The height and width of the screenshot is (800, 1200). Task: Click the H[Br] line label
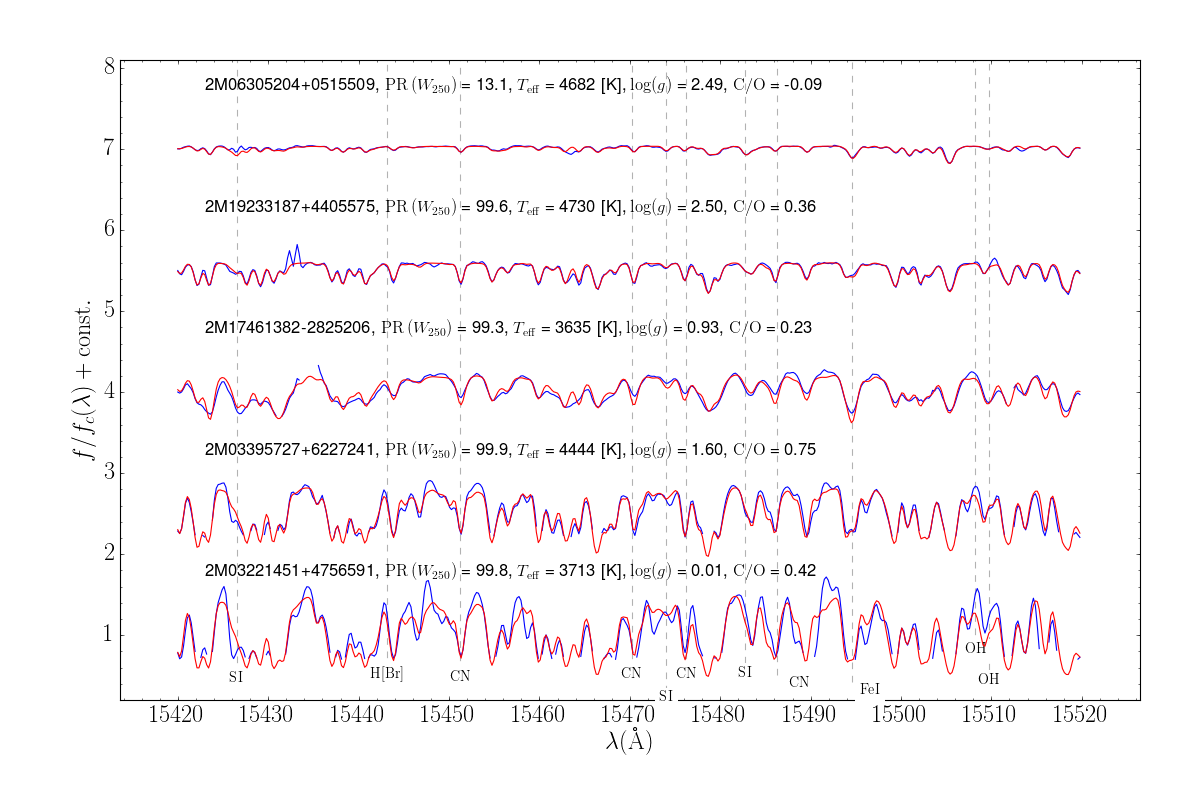pyautogui.click(x=387, y=673)
